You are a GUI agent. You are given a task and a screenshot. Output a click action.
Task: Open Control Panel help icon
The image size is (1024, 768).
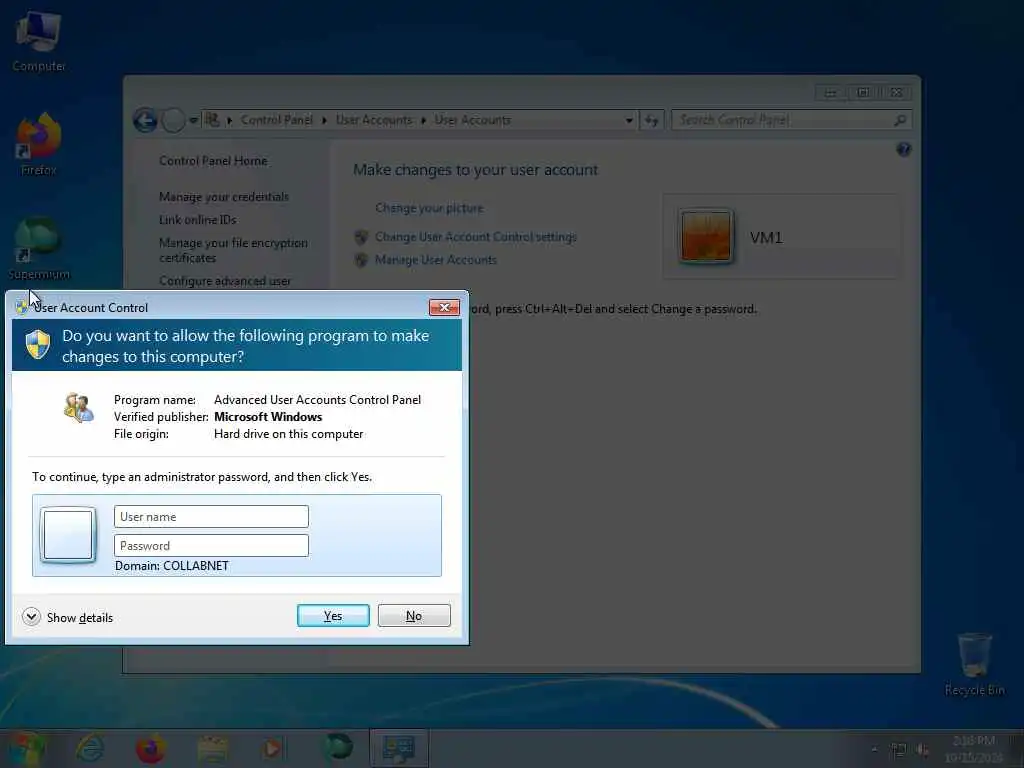pyautogui.click(x=904, y=150)
